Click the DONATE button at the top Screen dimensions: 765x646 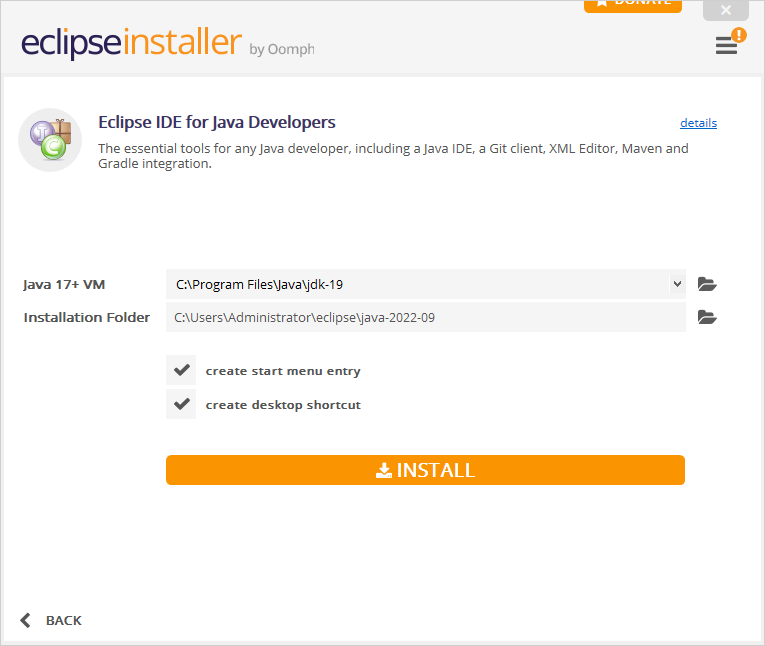pos(632,4)
